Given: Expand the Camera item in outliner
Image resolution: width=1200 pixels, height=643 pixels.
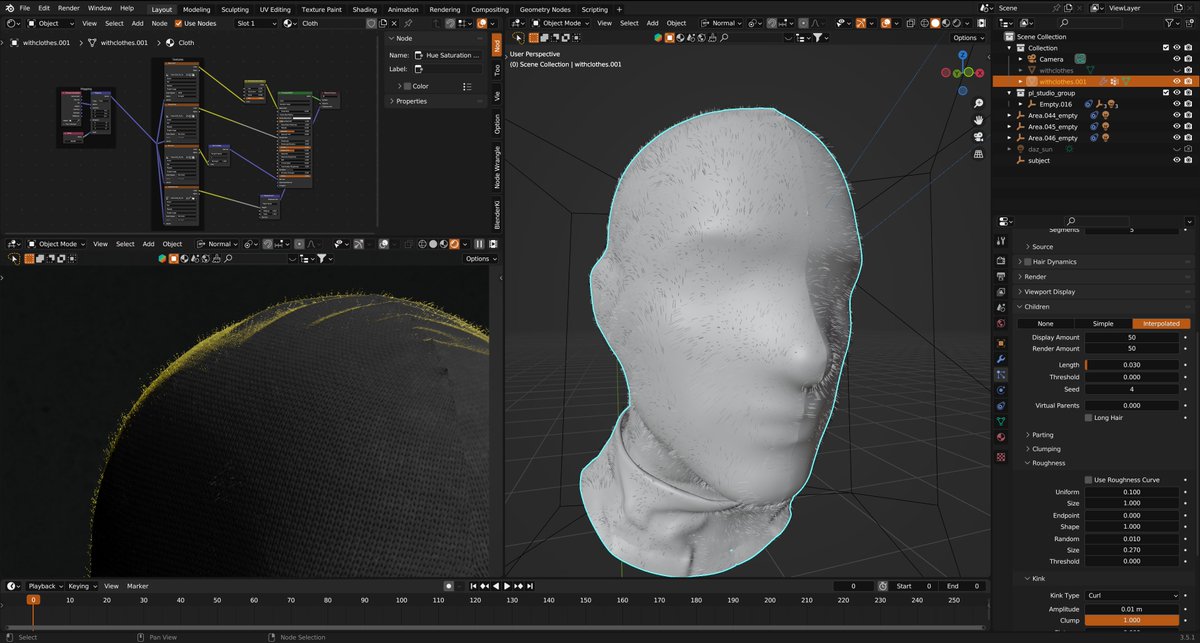Looking at the screenshot, I should tap(1021, 59).
